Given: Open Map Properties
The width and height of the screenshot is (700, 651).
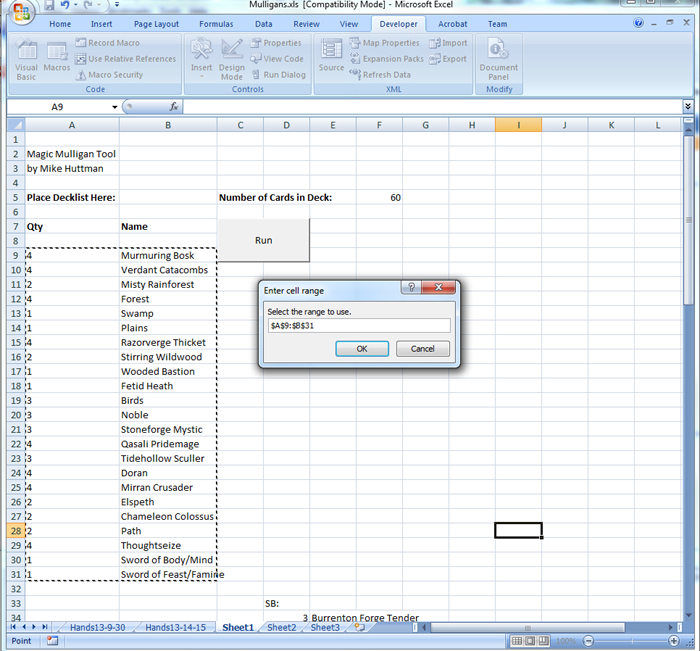Looking at the screenshot, I should coord(384,43).
